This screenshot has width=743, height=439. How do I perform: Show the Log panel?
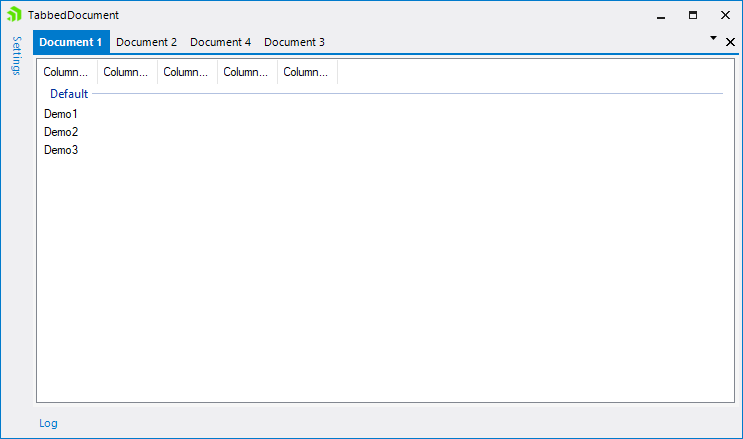point(48,423)
